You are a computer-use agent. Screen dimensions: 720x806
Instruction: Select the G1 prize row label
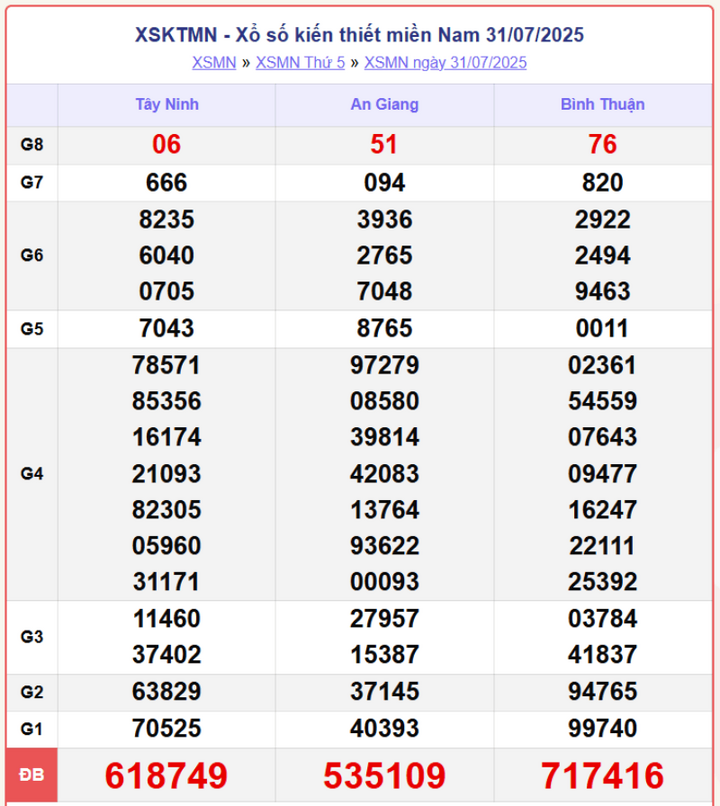(32, 729)
